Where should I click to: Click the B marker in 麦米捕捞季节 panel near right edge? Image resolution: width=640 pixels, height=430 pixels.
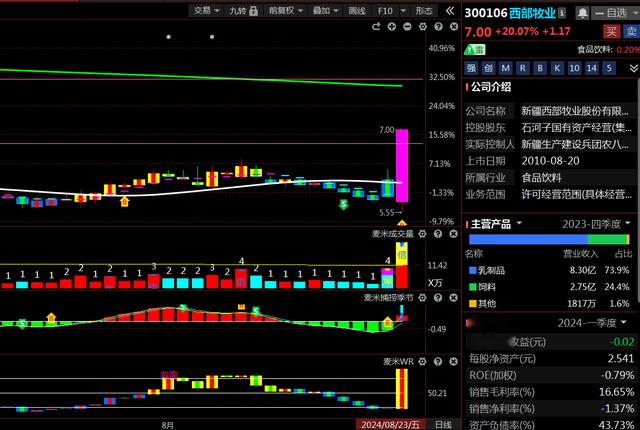click(x=387, y=323)
